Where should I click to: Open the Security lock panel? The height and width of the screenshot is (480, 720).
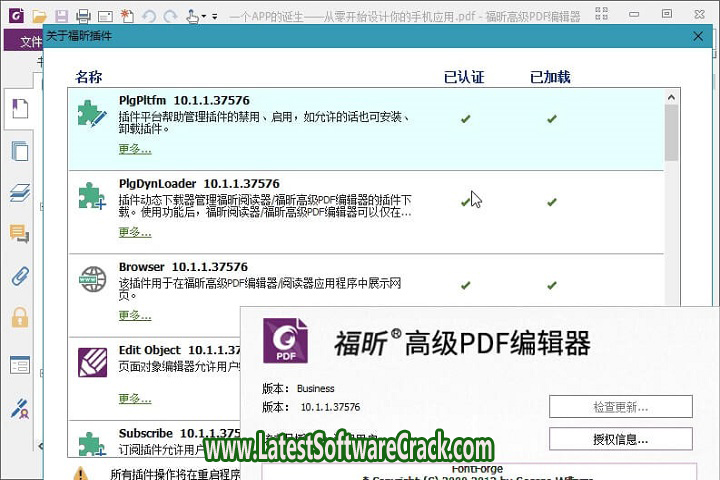click(19, 318)
